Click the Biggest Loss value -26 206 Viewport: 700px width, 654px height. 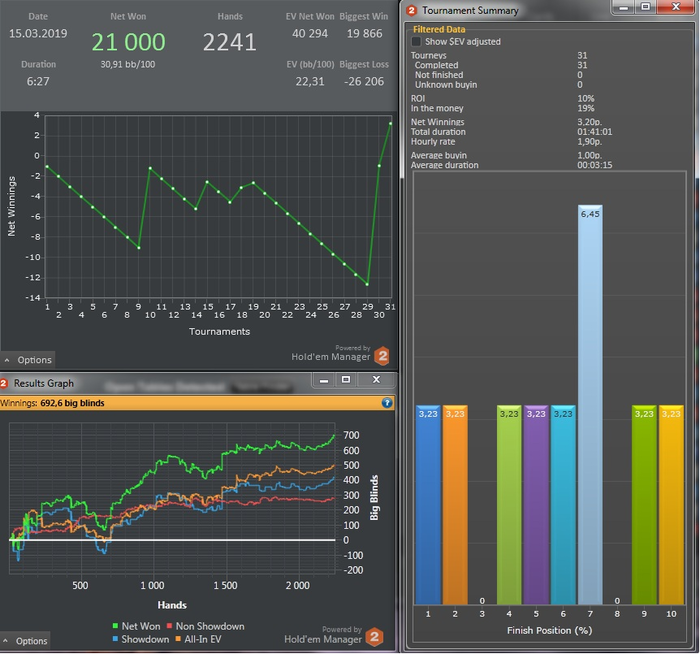364,81
